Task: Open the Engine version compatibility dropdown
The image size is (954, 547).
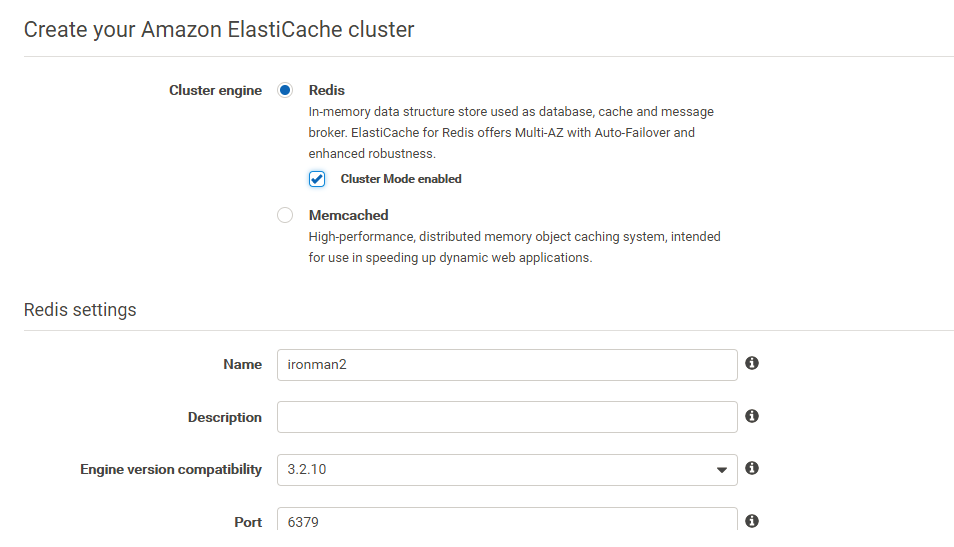Action: click(x=506, y=469)
